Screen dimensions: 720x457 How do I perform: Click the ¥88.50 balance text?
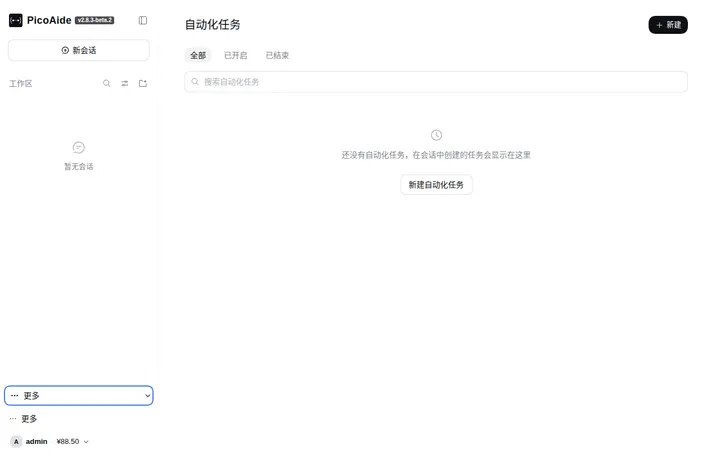pos(68,441)
